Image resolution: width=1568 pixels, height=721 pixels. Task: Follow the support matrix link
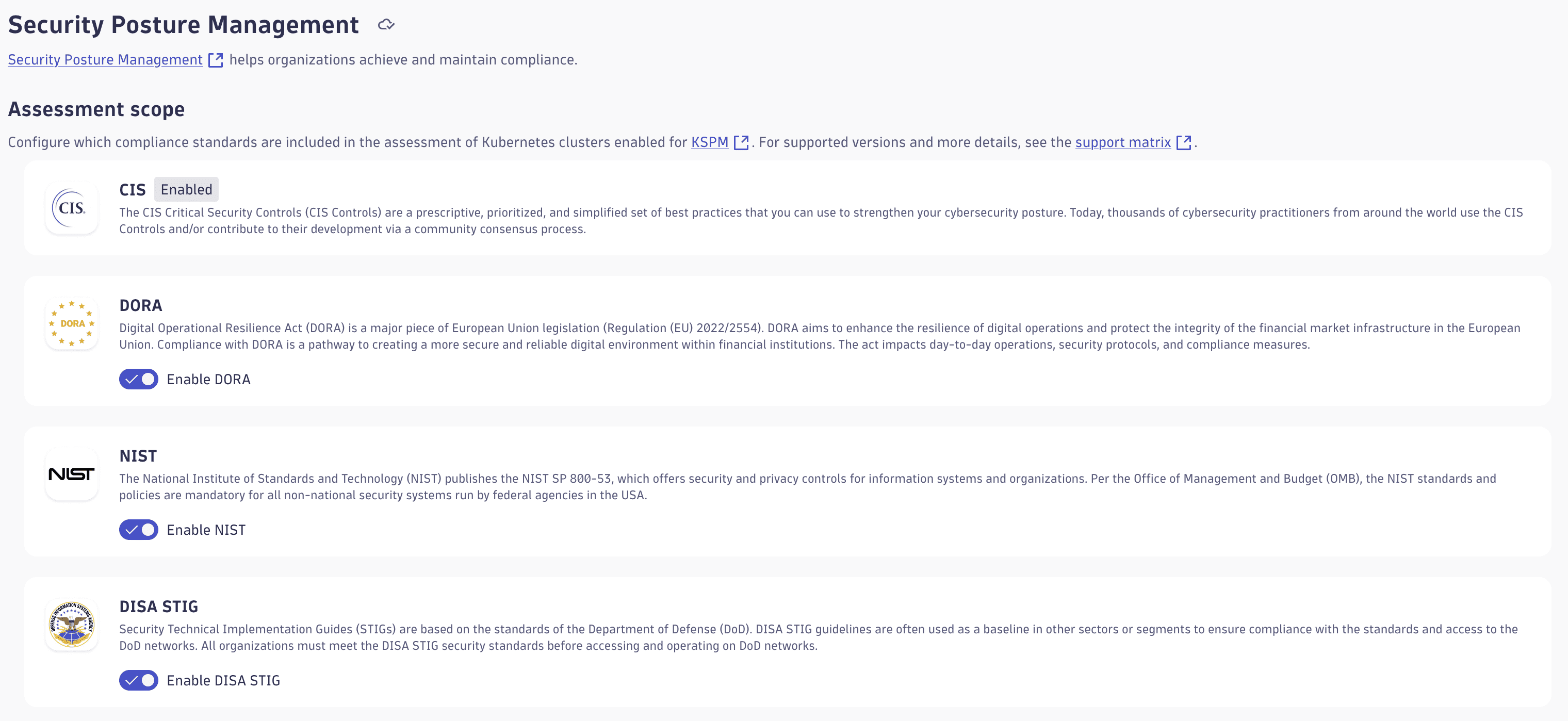(x=1122, y=142)
